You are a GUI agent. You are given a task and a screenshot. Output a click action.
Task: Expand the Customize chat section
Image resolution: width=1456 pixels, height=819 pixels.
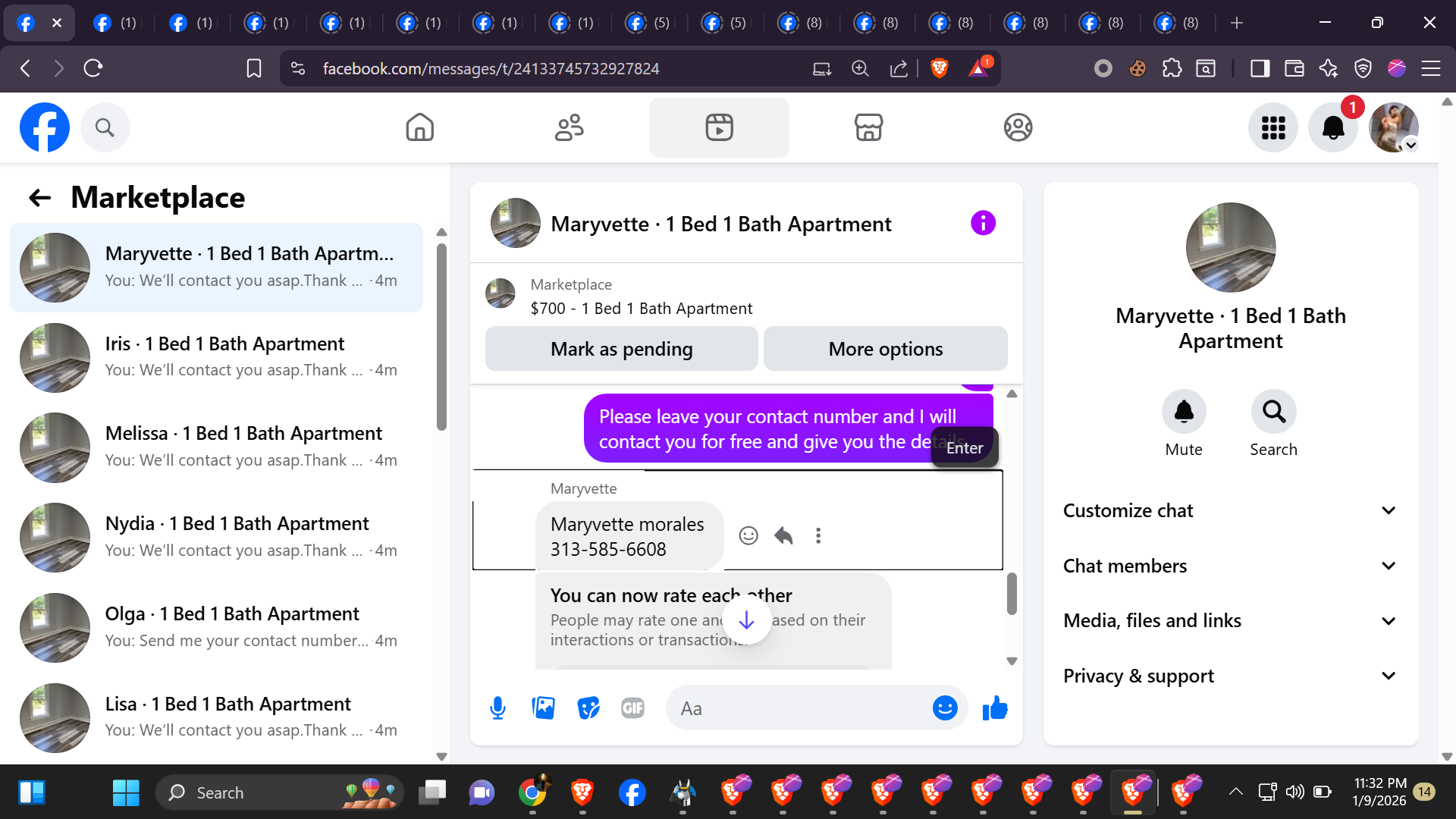(x=1230, y=510)
